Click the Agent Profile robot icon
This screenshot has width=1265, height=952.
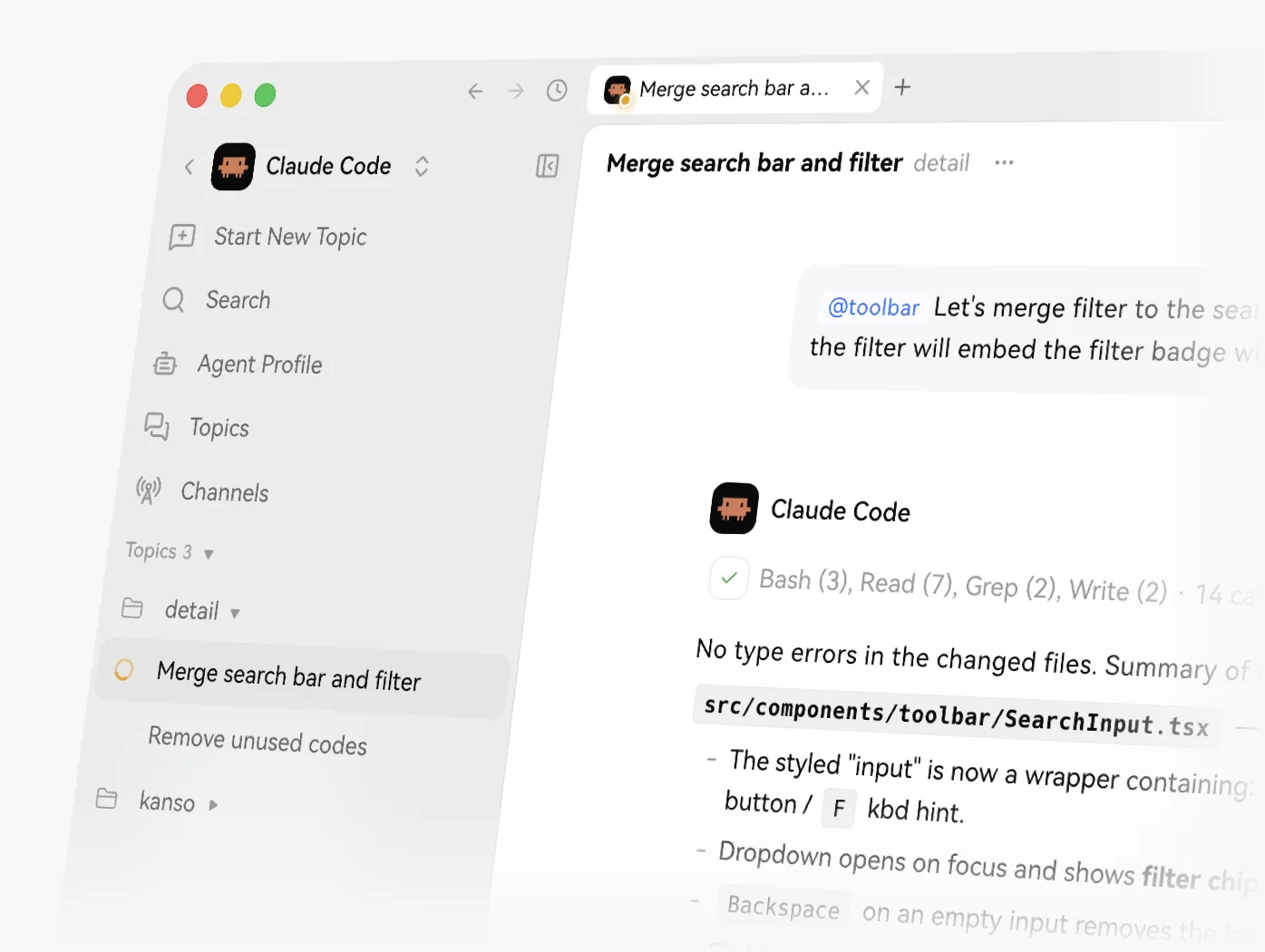coord(165,364)
